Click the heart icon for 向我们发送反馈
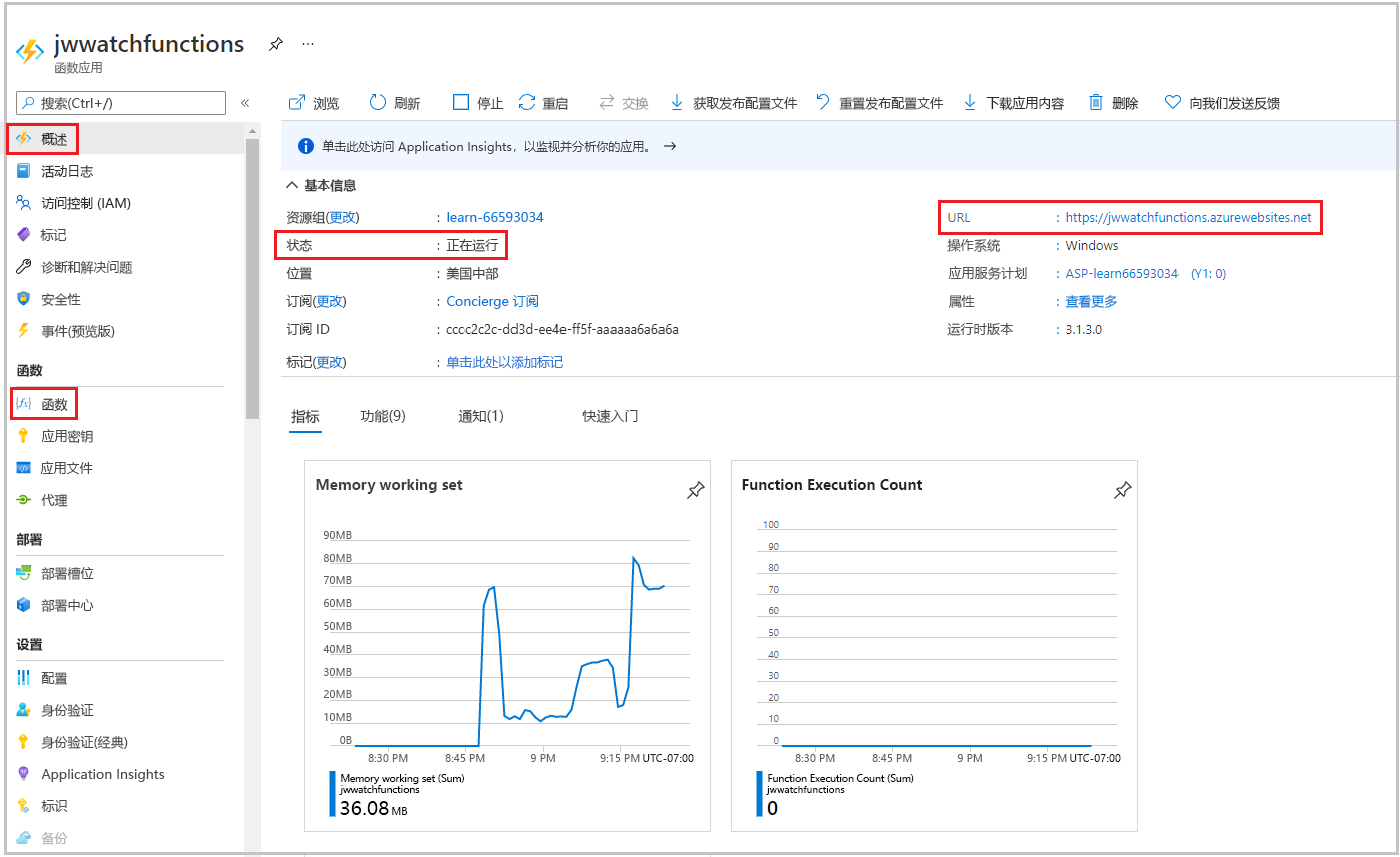The height and width of the screenshot is (857, 1400). click(1173, 102)
